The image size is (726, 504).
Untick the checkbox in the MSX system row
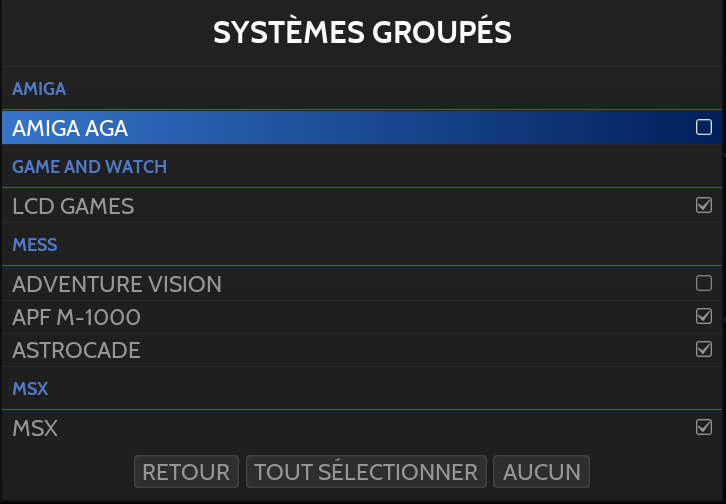pos(703,428)
